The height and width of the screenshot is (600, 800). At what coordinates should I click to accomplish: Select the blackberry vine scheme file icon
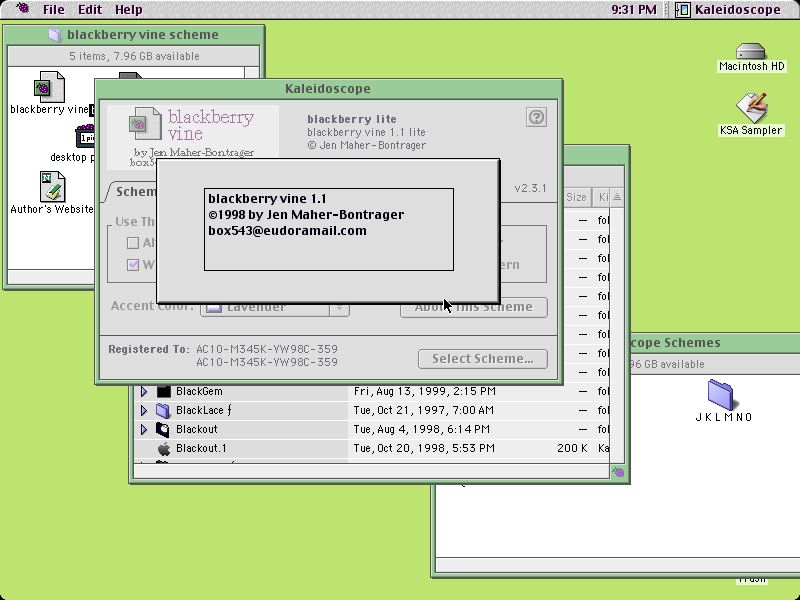click(49, 88)
